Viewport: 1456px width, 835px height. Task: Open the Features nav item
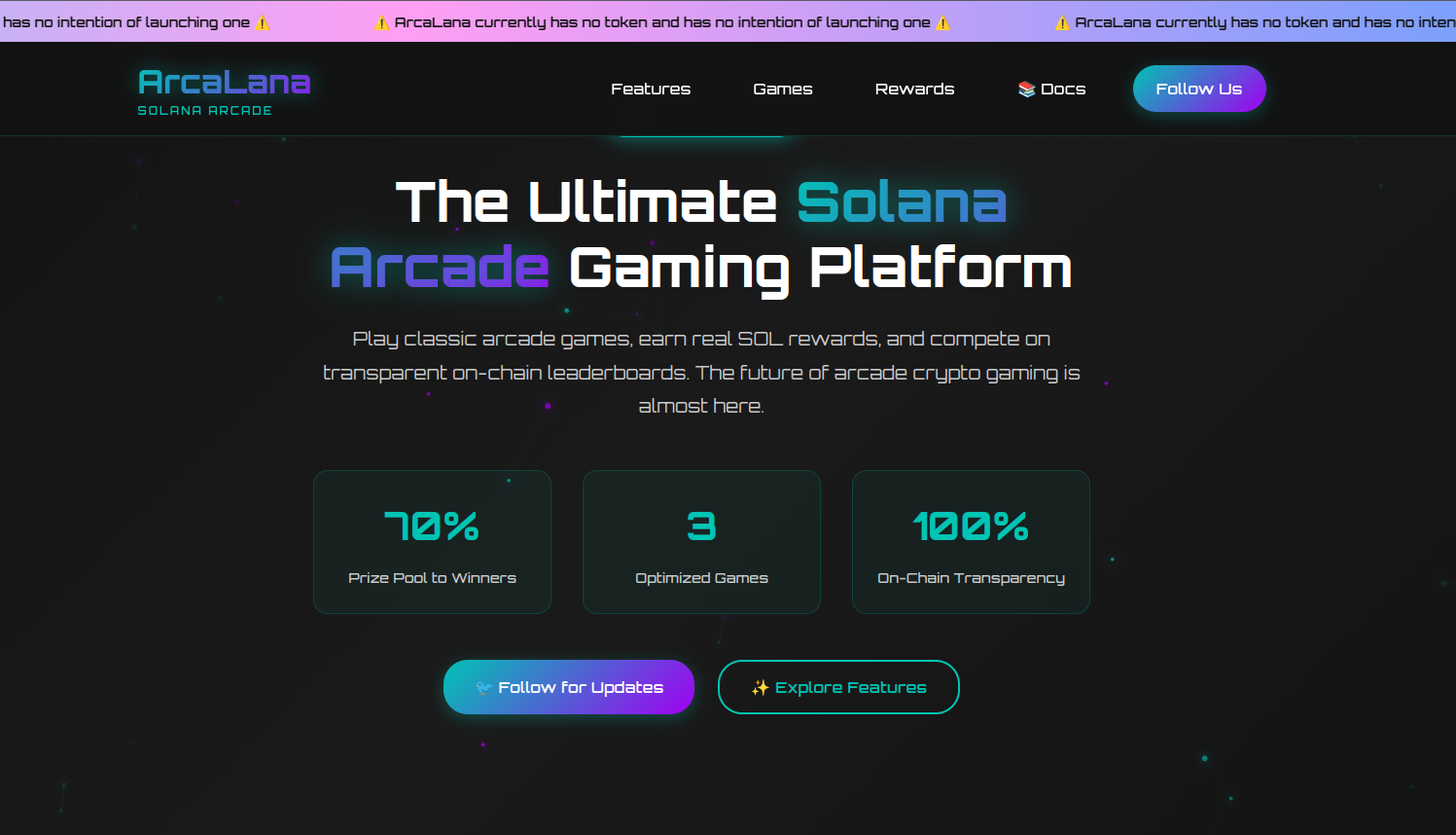pyautogui.click(x=651, y=89)
